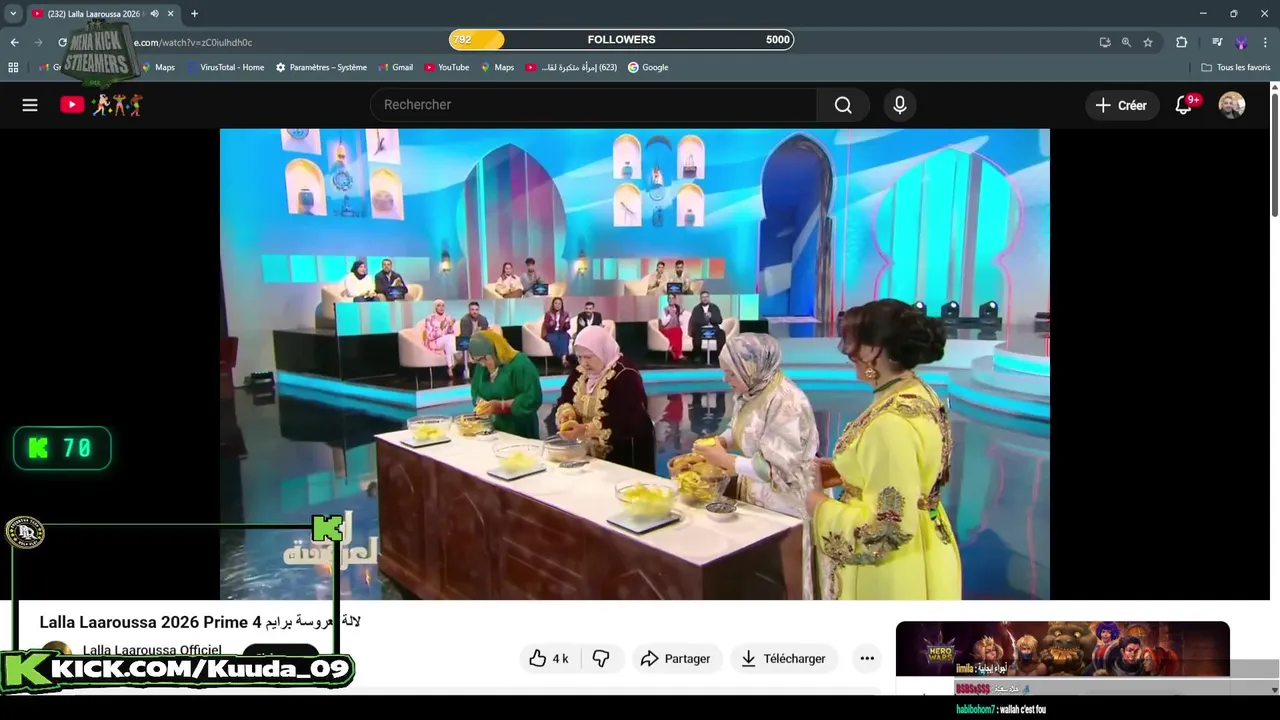This screenshot has height=720, width=1280.
Task: Close the Lalla Laaroussa tab
Action: click(171, 14)
